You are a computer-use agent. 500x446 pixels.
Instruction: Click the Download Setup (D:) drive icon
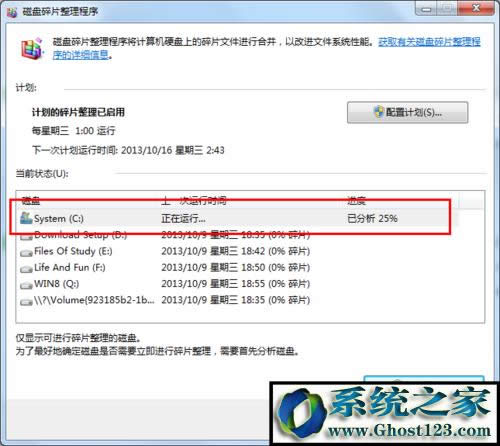(26, 236)
